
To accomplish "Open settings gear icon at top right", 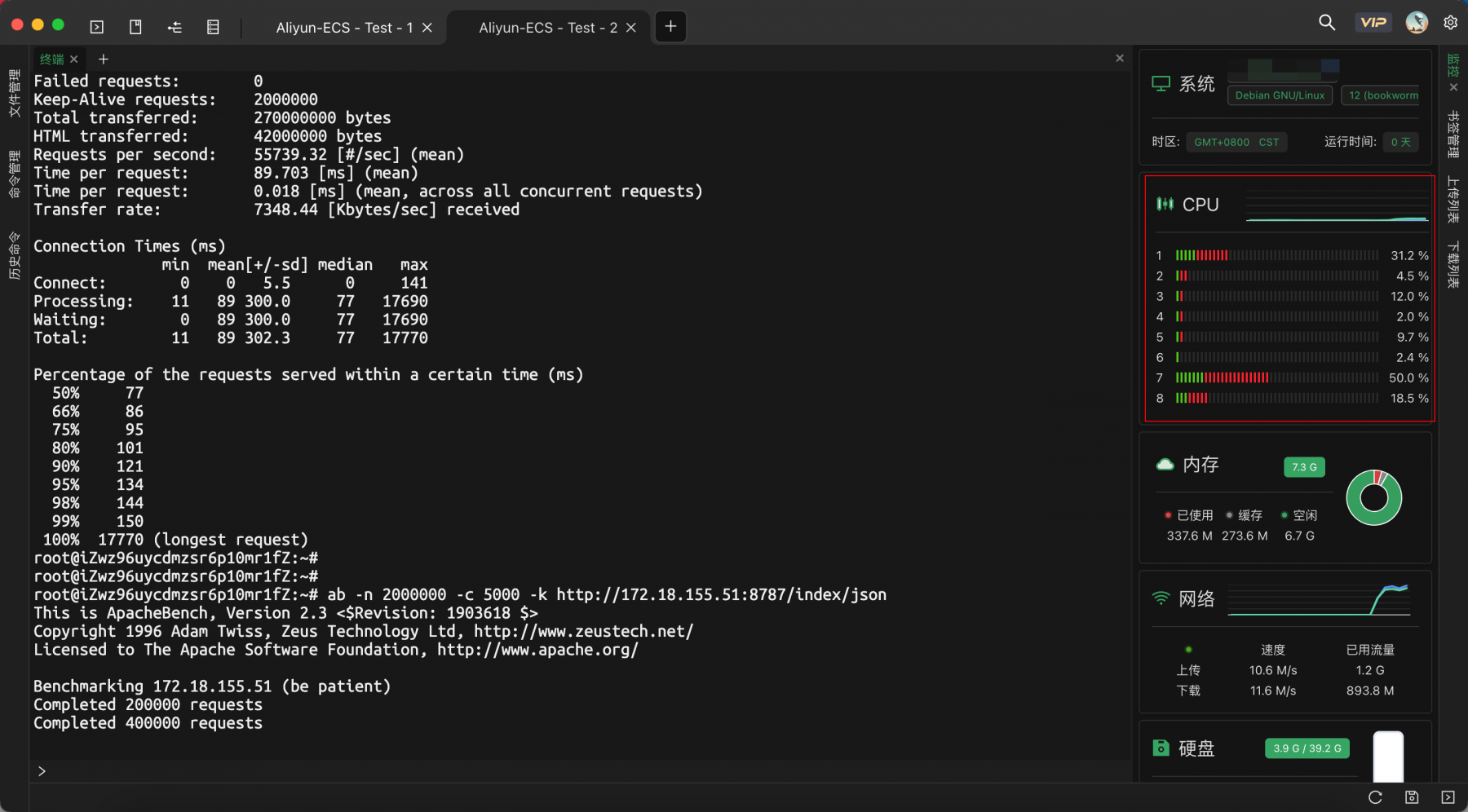I will (x=1450, y=23).
